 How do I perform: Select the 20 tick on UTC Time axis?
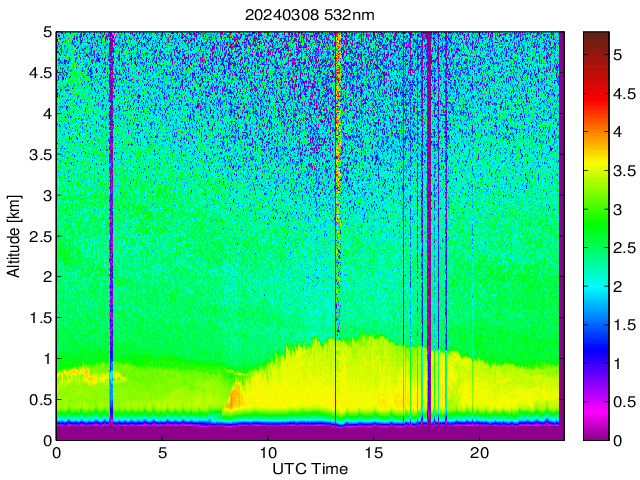pos(479,452)
